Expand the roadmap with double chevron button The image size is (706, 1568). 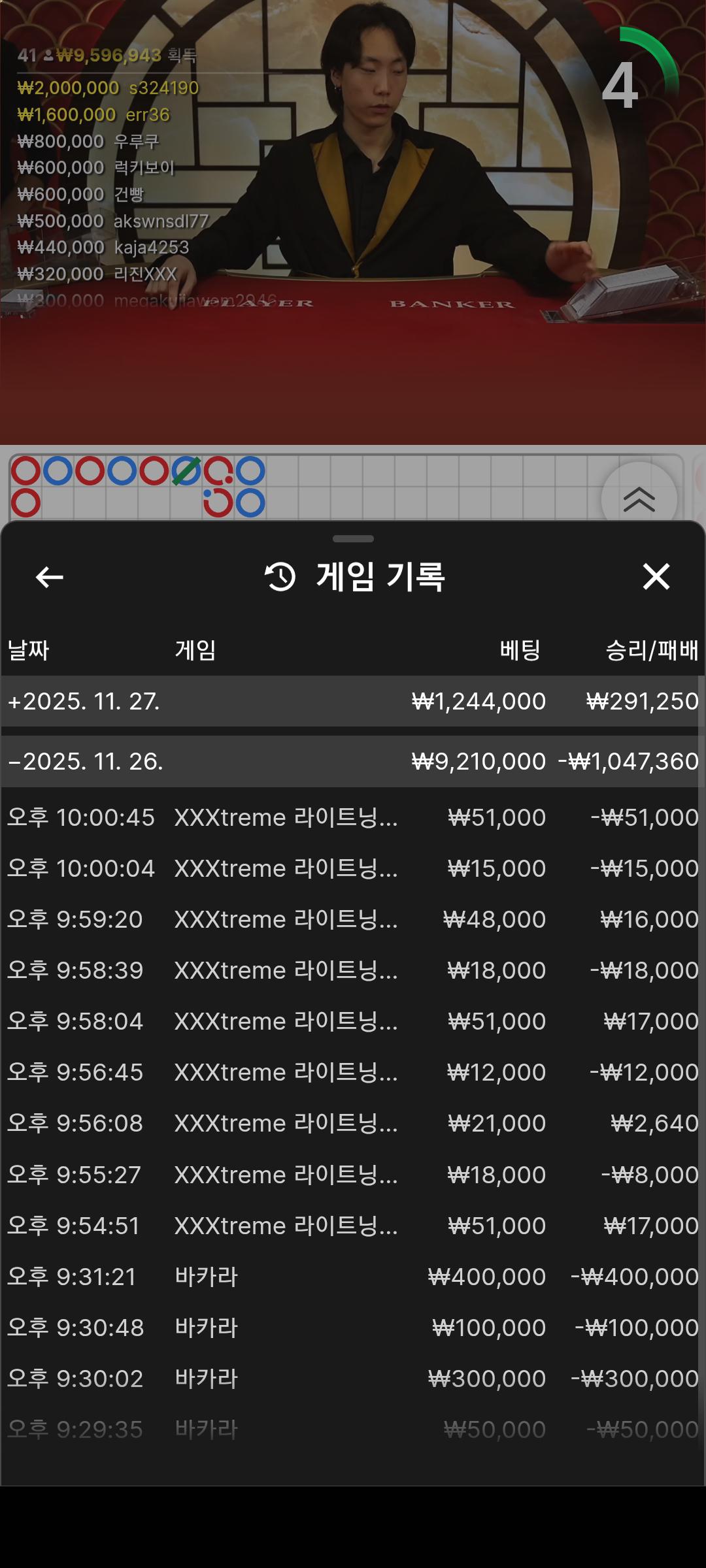pyautogui.click(x=639, y=500)
